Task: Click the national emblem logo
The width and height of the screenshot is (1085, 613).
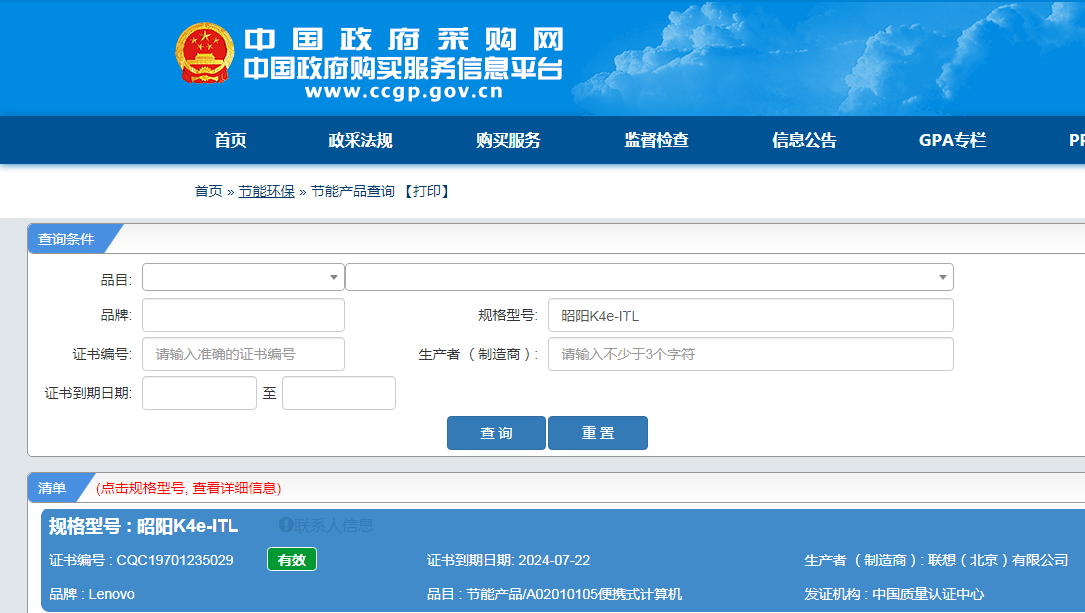Action: tap(205, 53)
